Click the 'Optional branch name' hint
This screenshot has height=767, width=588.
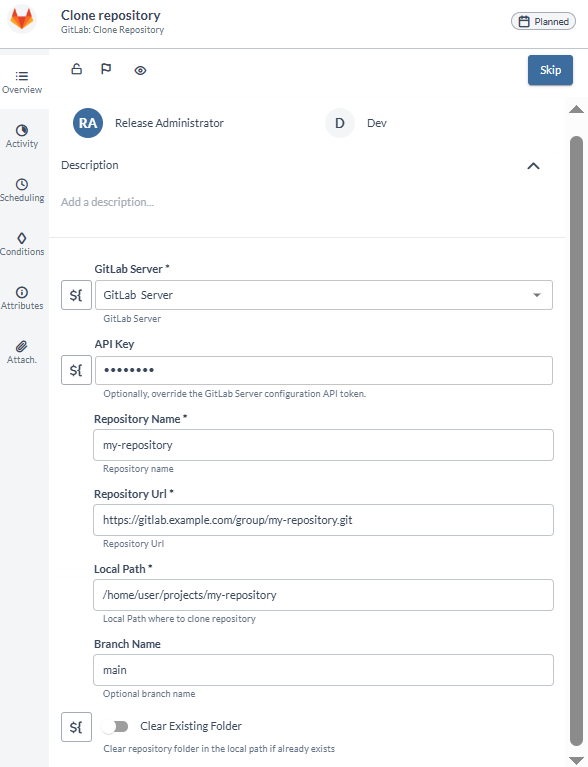tap(149, 694)
